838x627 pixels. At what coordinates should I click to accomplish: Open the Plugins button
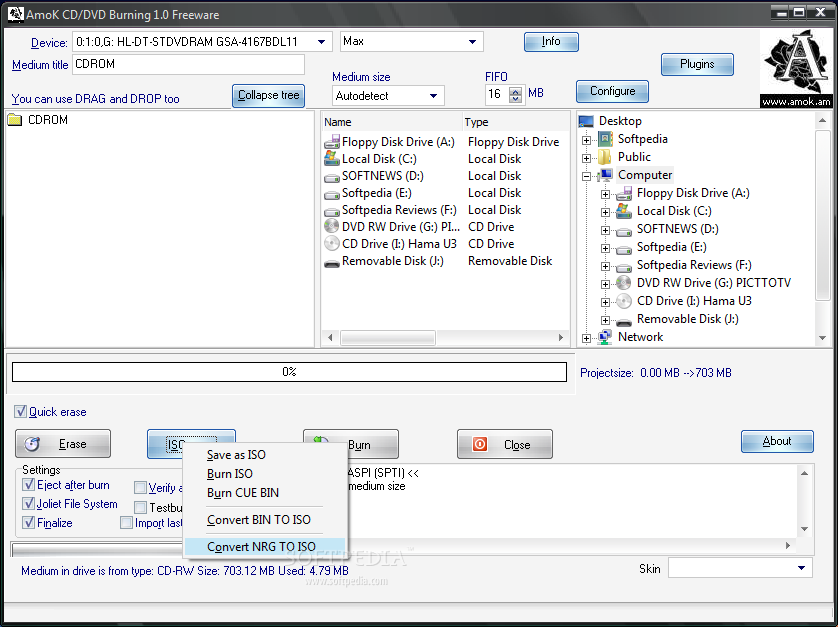click(x=697, y=64)
